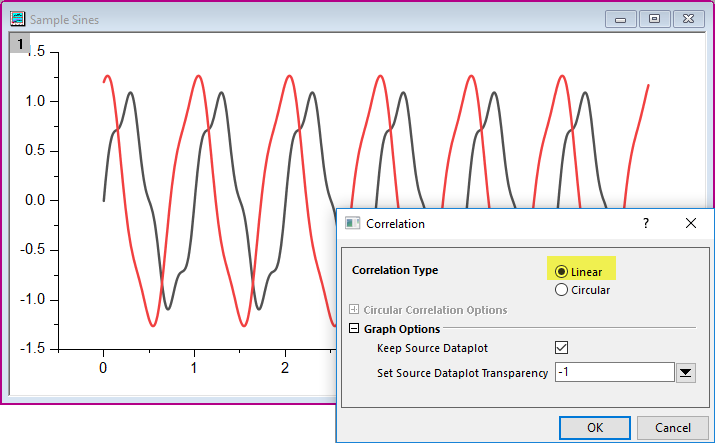715x443 pixels.
Task: Click the Sample Sines window icon
Action: pos(17,19)
